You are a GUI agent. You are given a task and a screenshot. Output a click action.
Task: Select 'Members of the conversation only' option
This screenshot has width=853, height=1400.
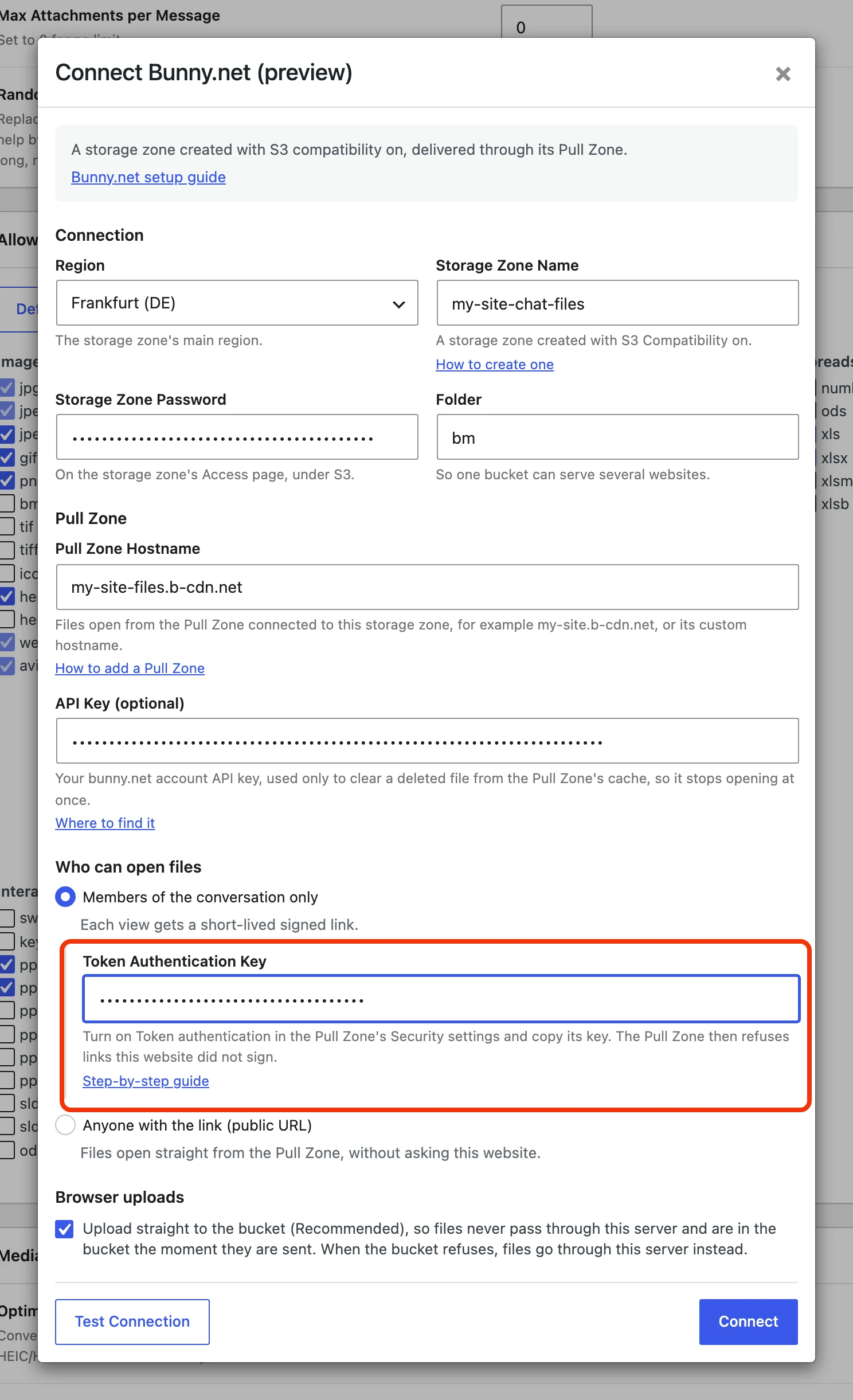[65, 897]
